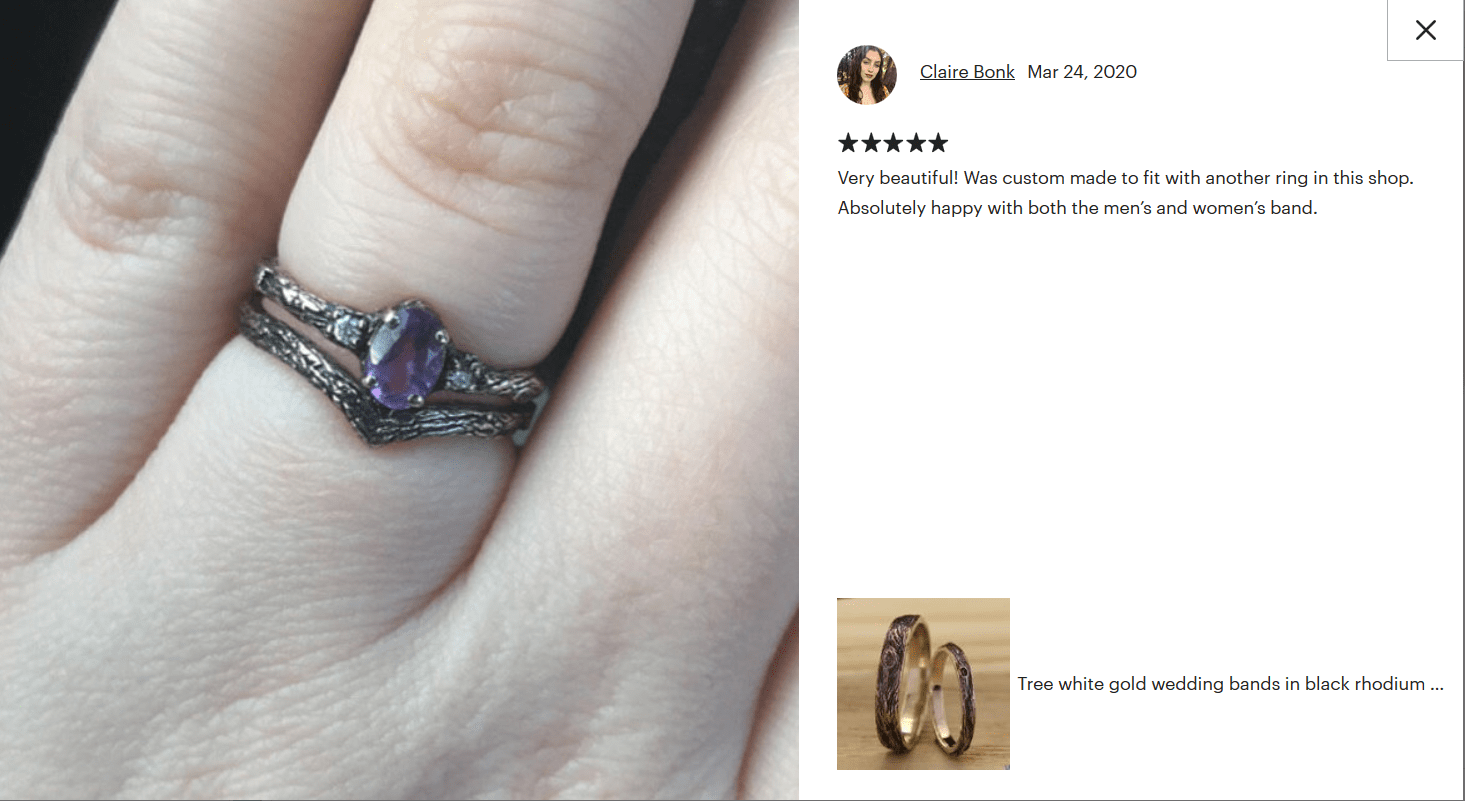Click the second star of the rating
1465x801 pixels.
[x=870, y=143]
